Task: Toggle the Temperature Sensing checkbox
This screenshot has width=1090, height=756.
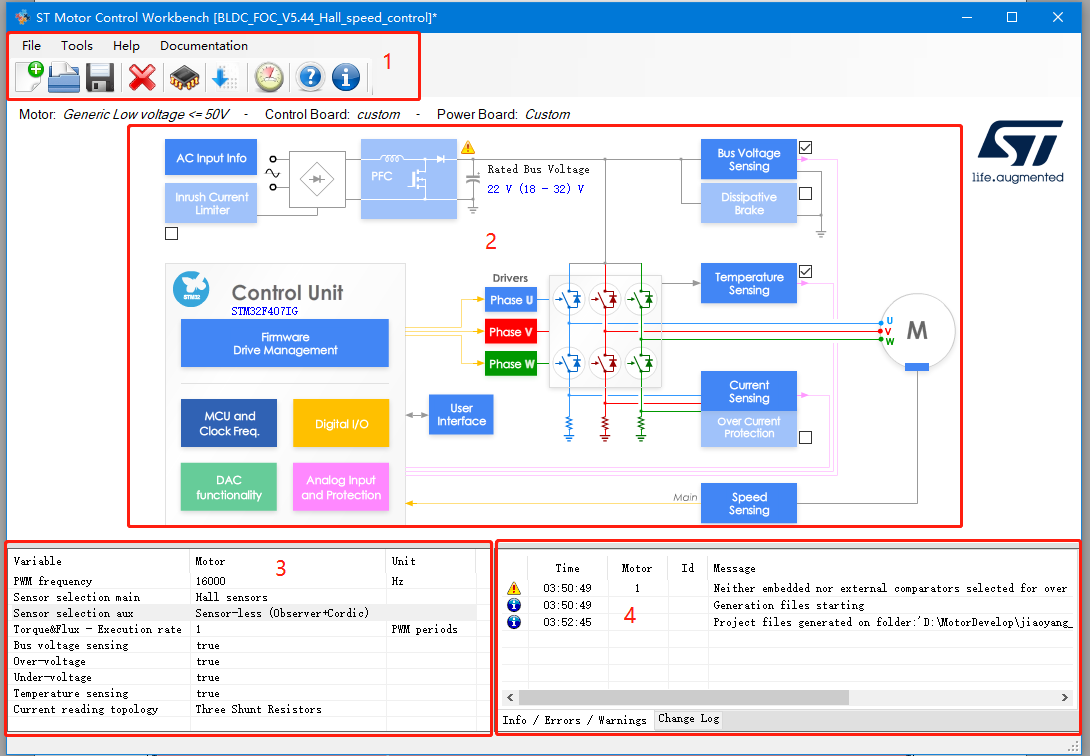Action: click(806, 272)
